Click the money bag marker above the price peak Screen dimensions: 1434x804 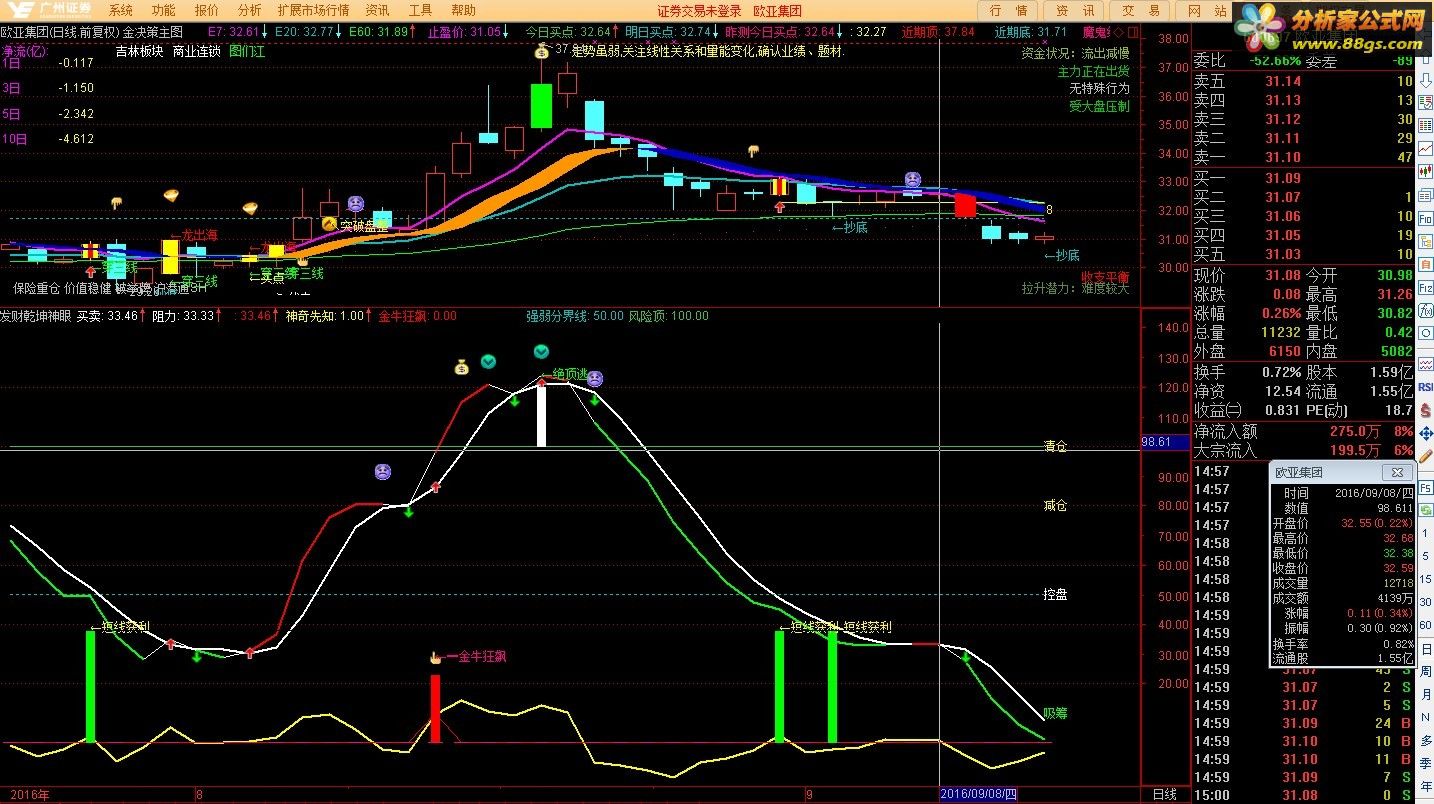[541, 50]
